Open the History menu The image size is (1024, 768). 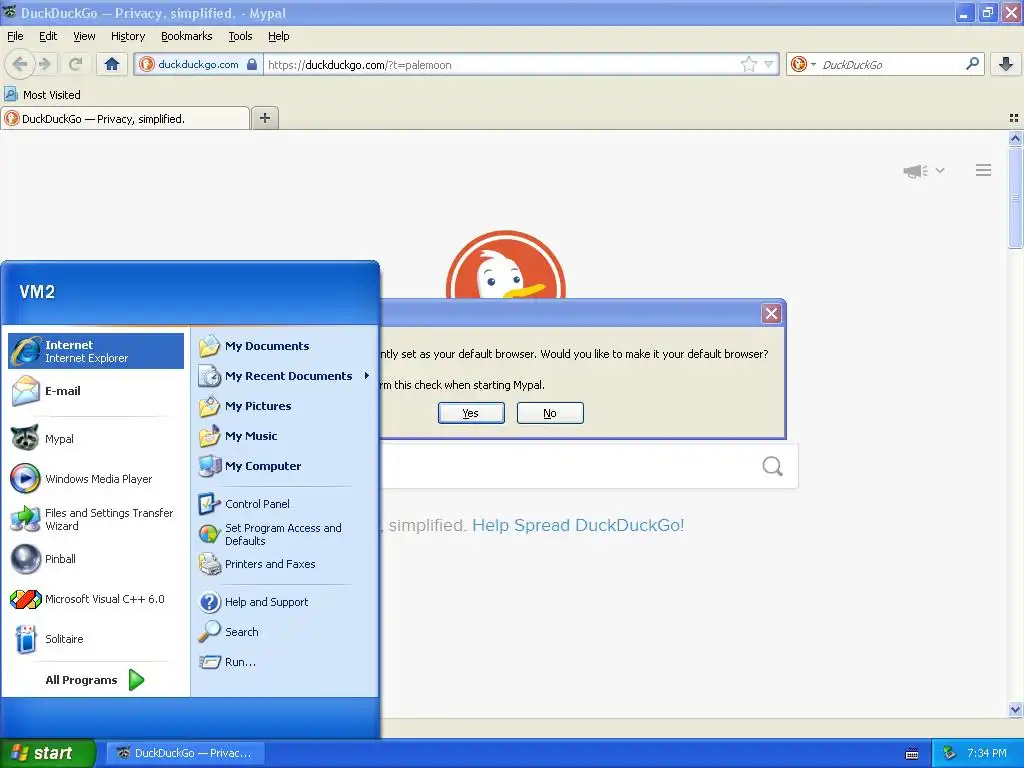click(x=128, y=36)
